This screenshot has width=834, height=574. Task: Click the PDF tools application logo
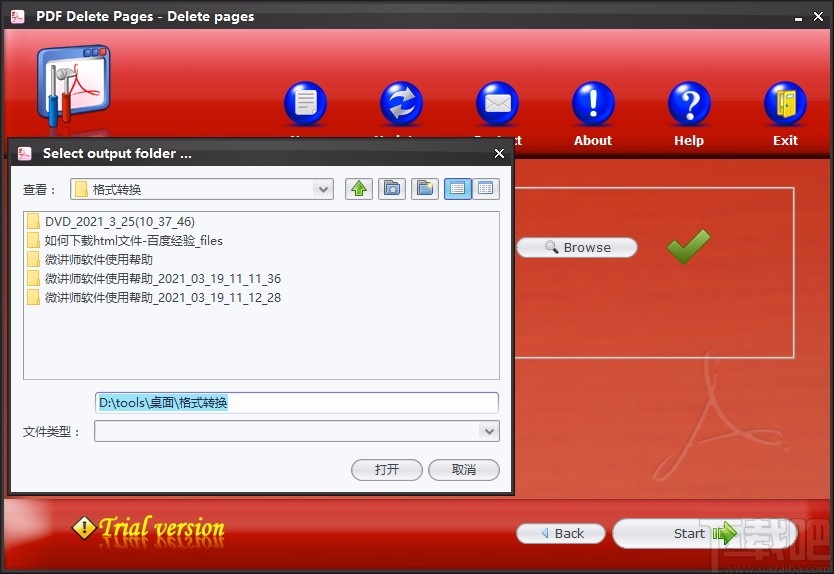click(x=73, y=85)
